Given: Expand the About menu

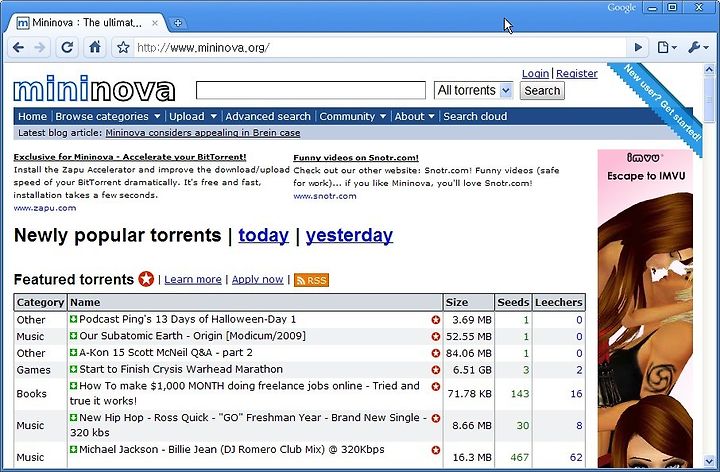Looking at the screenshot, I should pos(414,117).
